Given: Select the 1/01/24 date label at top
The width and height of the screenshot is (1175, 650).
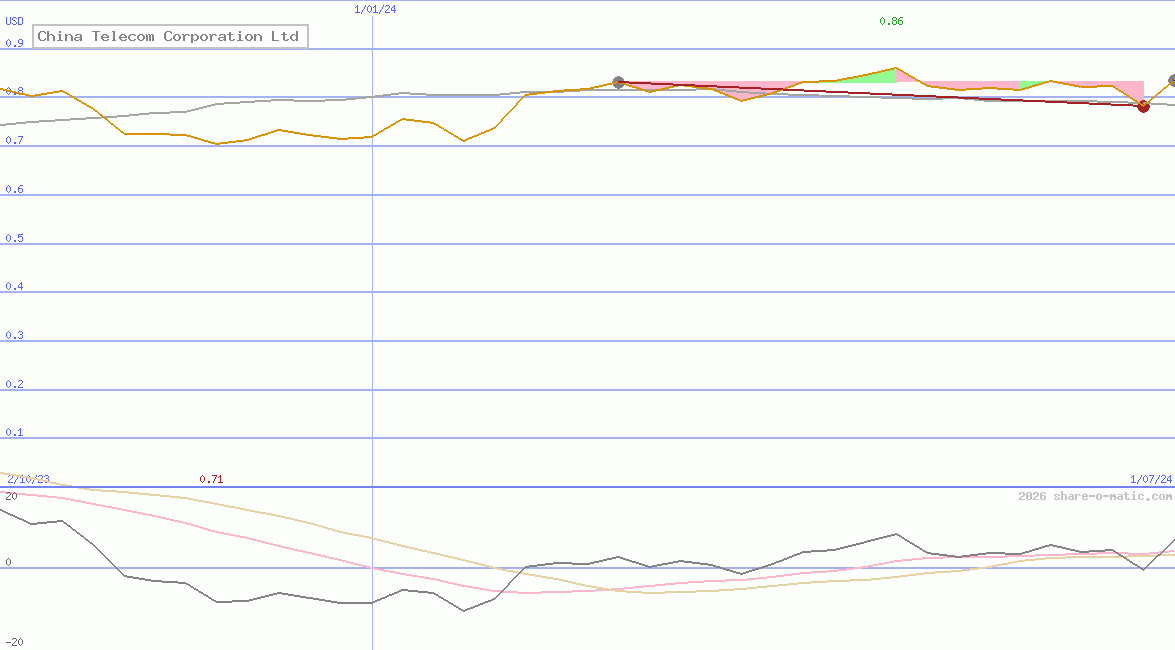Looking at the screenshot, I should (375, 10).
